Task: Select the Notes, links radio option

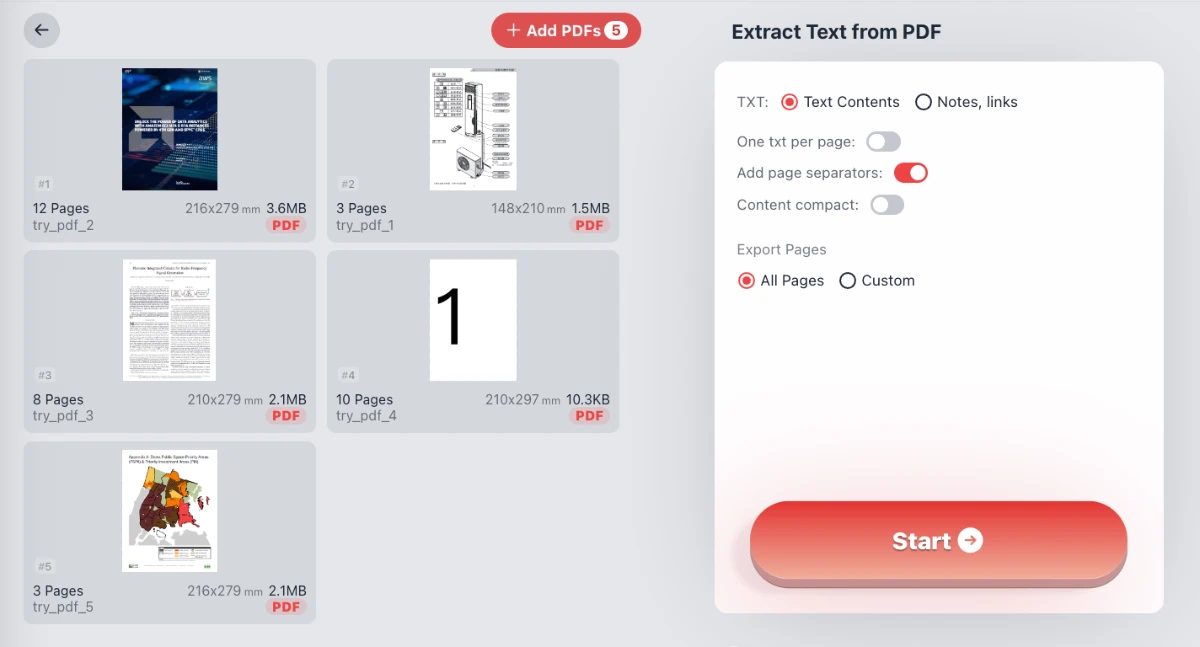Action: coord(923,101)
